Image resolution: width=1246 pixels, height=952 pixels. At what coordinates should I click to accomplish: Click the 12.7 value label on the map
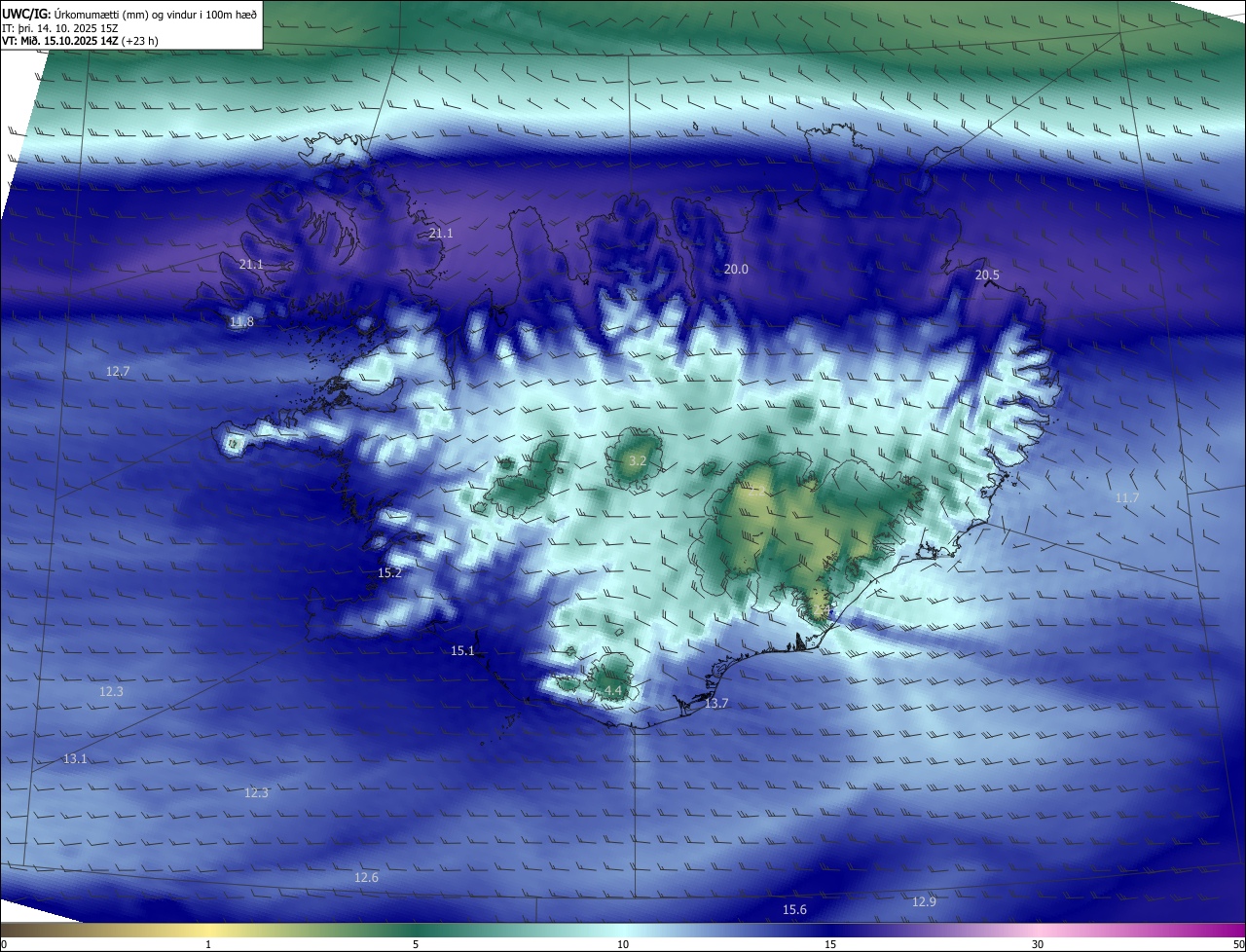point(118,371)
